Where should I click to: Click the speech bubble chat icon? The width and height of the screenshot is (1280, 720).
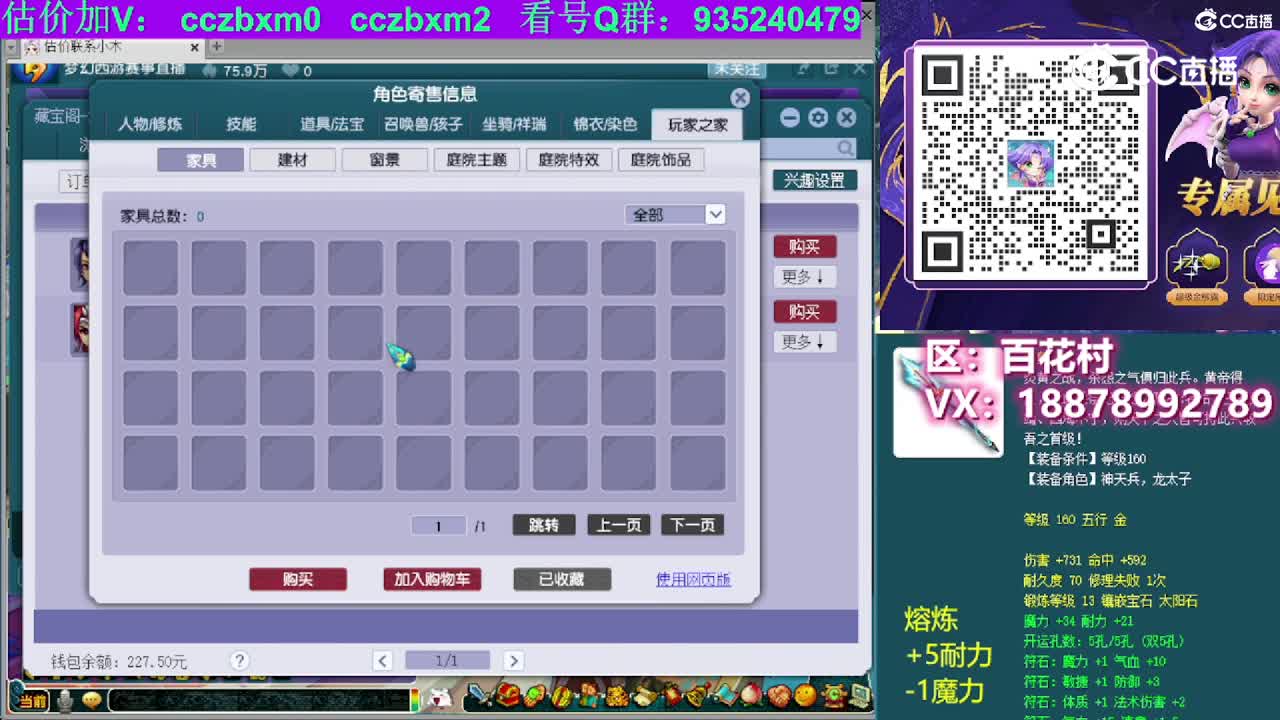pos(92,700)
